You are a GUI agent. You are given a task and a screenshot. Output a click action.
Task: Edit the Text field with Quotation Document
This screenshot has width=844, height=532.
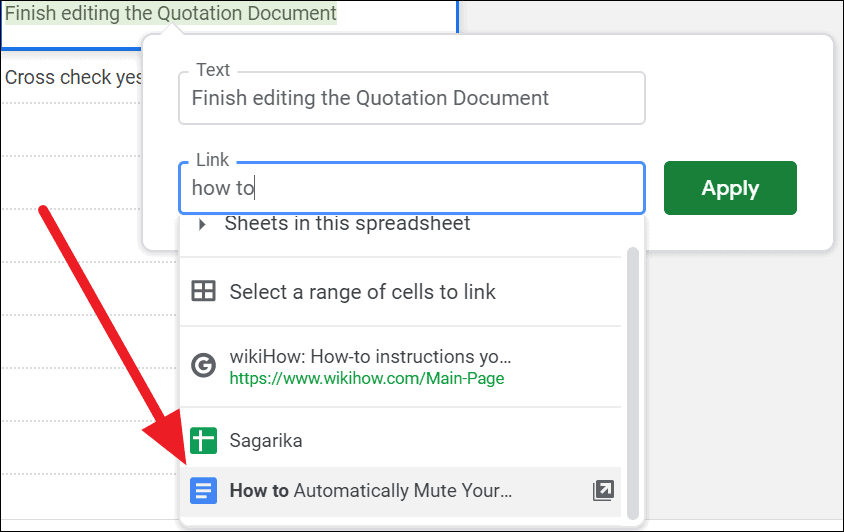412,98
